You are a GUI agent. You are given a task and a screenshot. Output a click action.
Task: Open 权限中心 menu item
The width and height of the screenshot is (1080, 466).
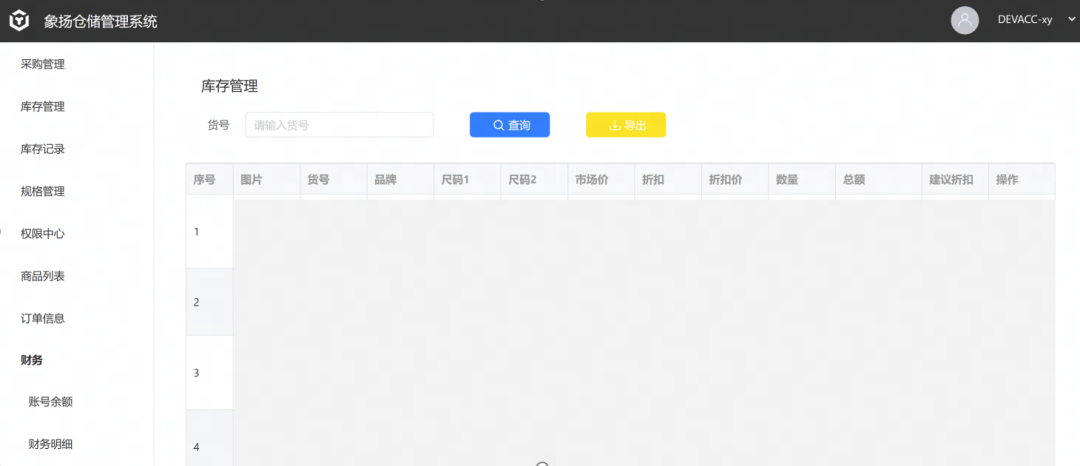[x=43, y=234]
